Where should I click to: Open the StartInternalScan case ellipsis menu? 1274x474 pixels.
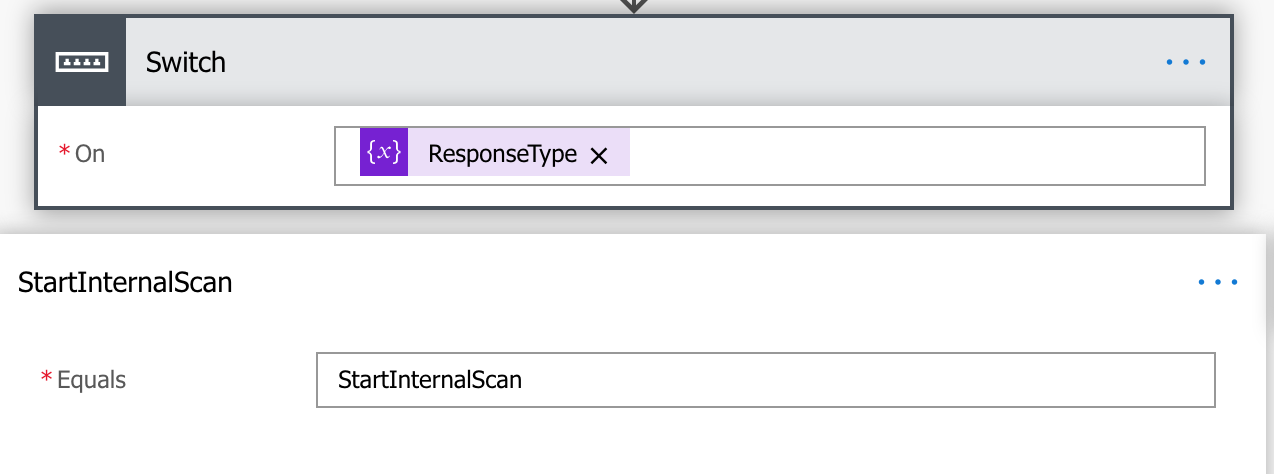tap(1218, 283)
